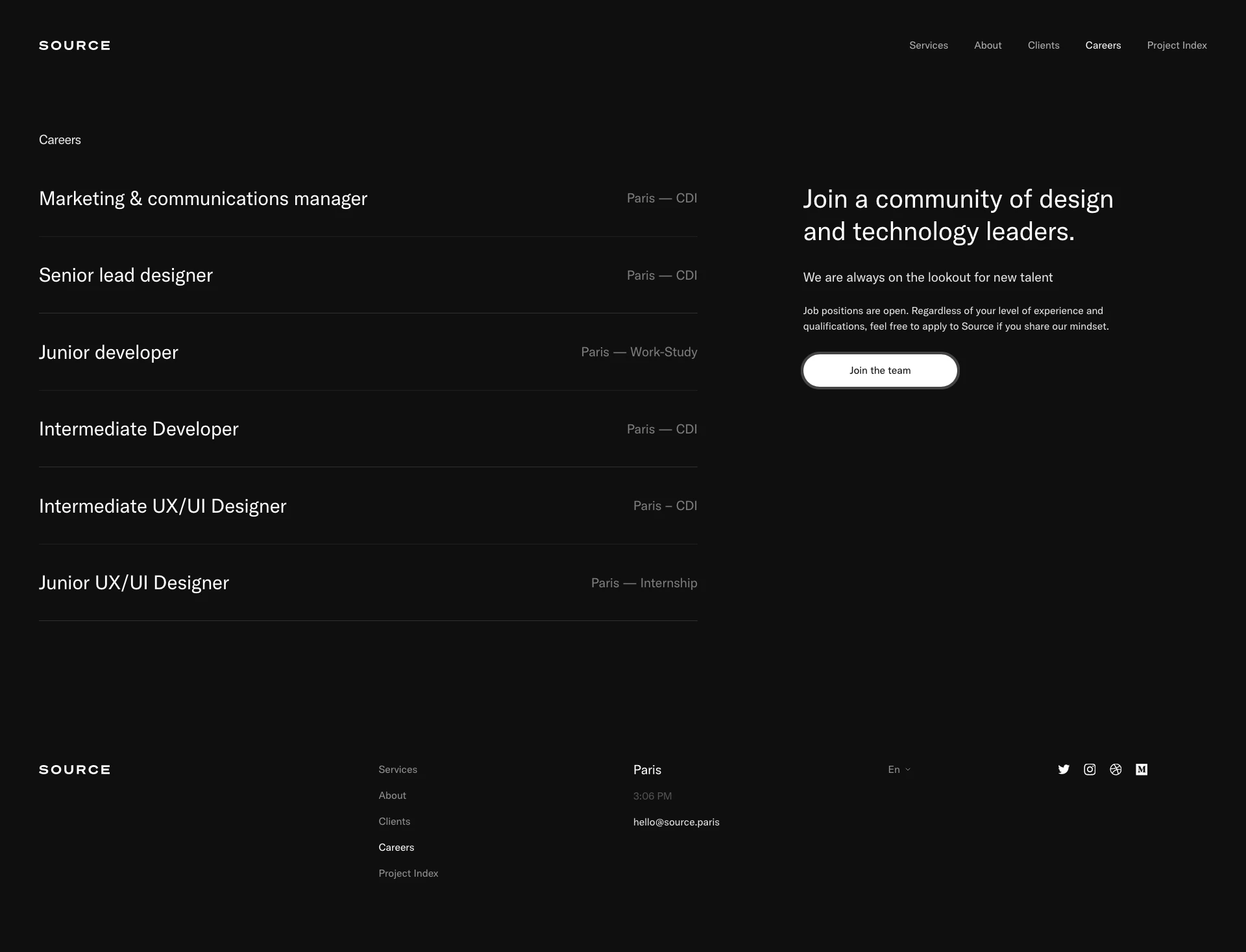
Task: Open the Marketing & communications manager posting
Action: coord(203,199)
